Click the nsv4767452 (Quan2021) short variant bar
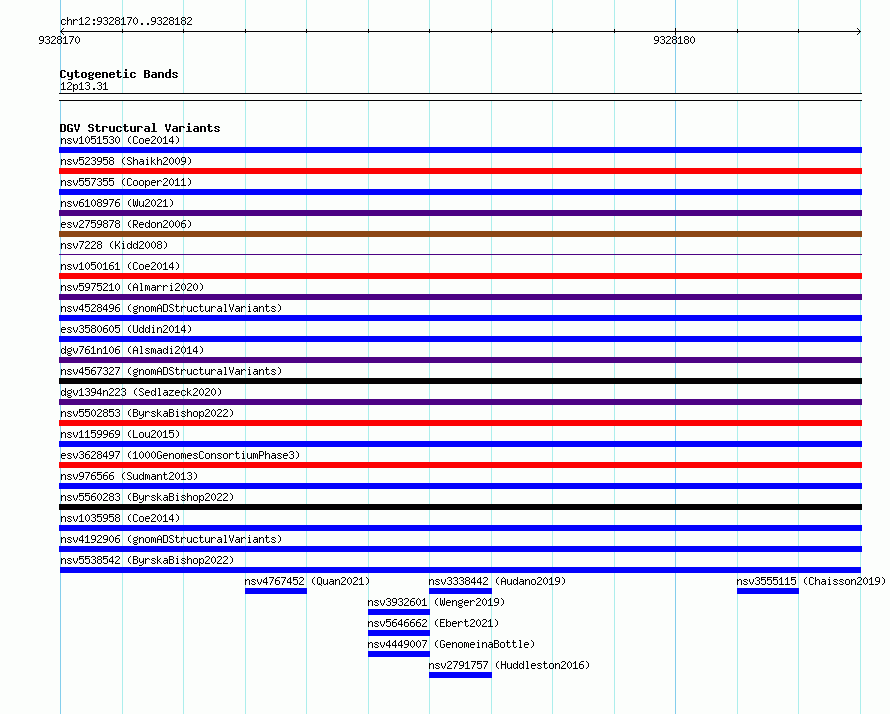 (276, 591)
